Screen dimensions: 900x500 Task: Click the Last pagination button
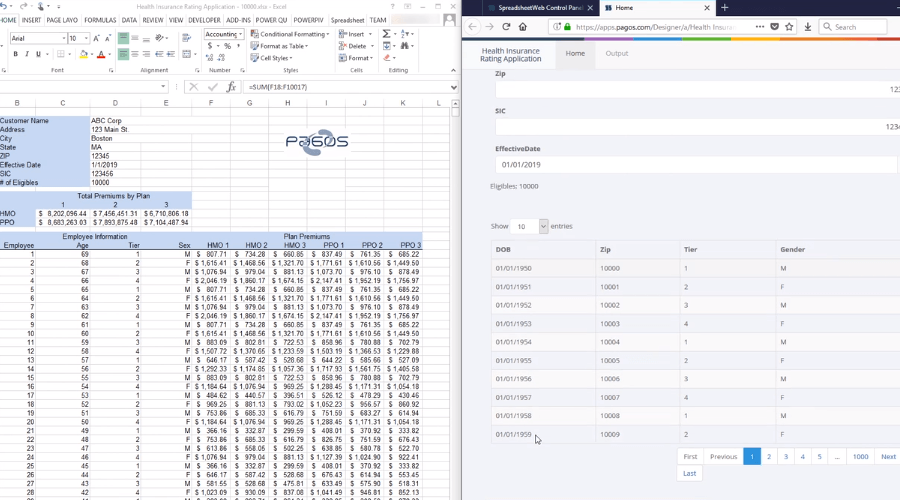(x=689, y=473)
